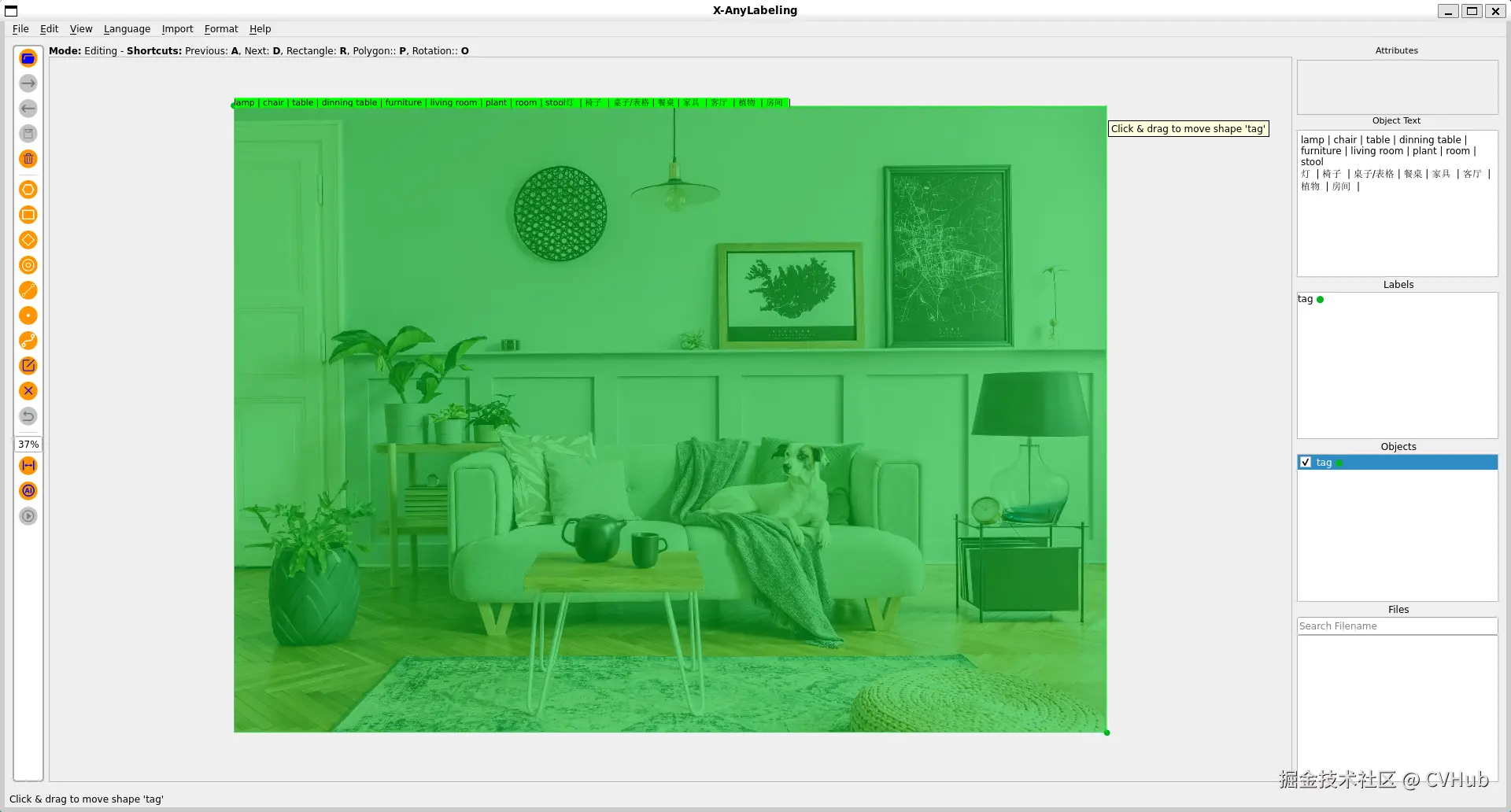This screenshot has height=812, width=1511.
Task: Delete file using the trash icon
Action: click(28, 159)
